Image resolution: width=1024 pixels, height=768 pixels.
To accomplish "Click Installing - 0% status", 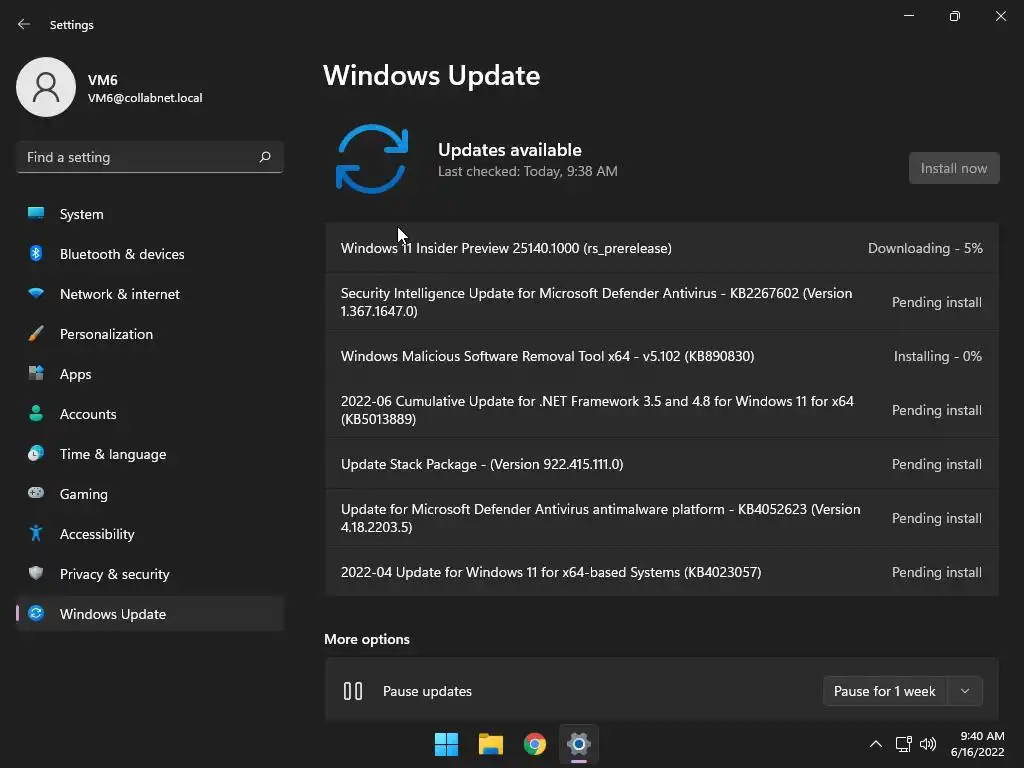I will pos(938,356).
